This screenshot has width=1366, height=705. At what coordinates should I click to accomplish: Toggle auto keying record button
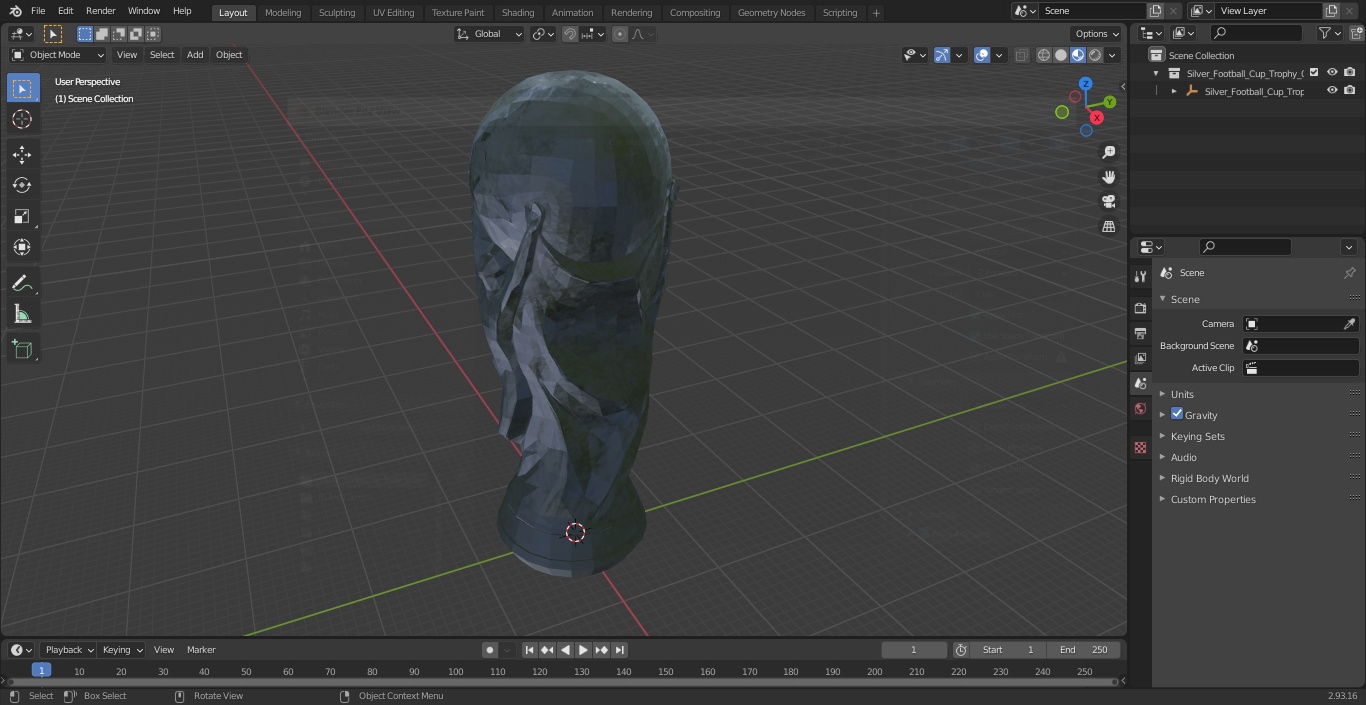coord(490,650)
